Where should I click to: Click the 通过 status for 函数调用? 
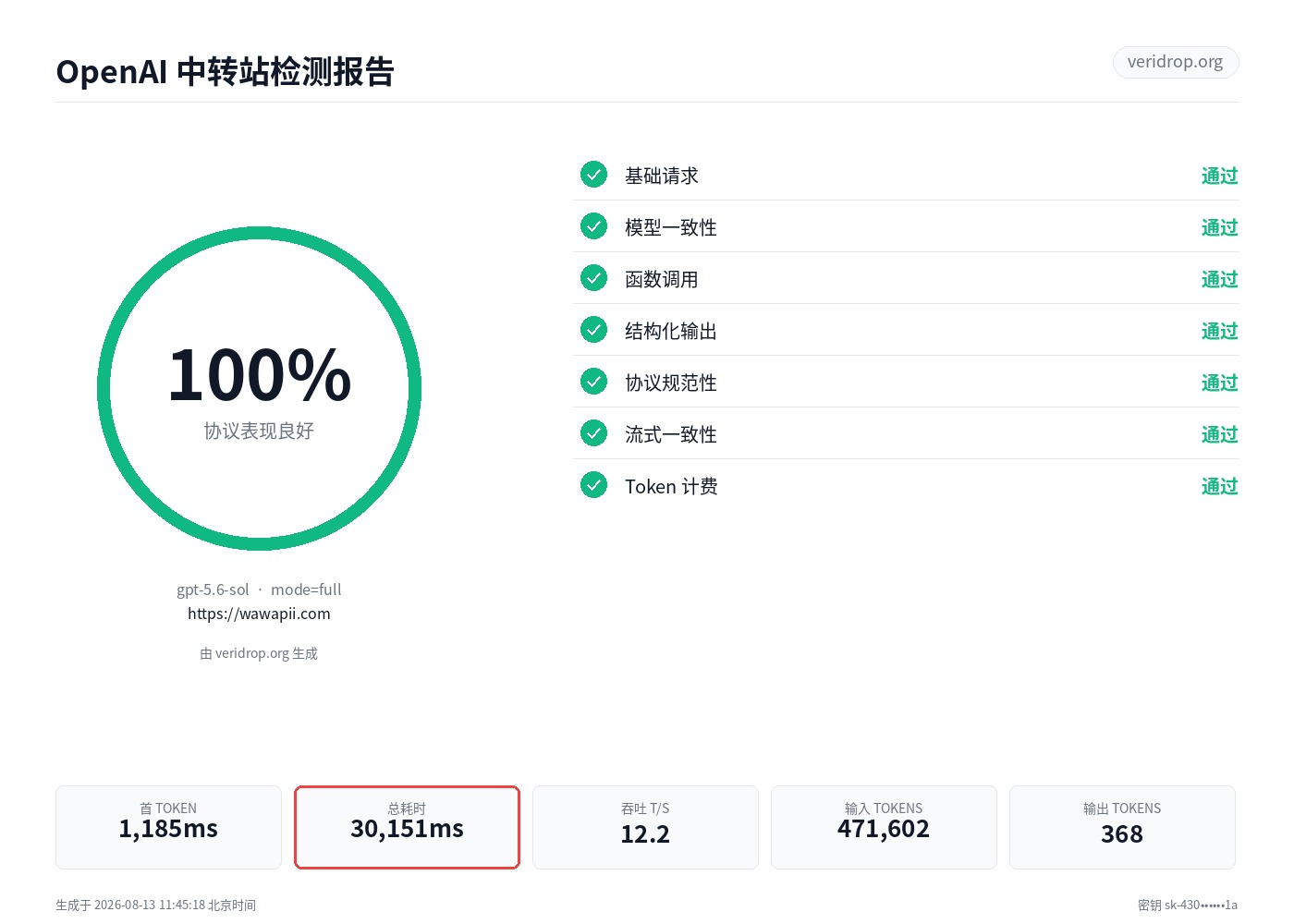coord(1219,279)
